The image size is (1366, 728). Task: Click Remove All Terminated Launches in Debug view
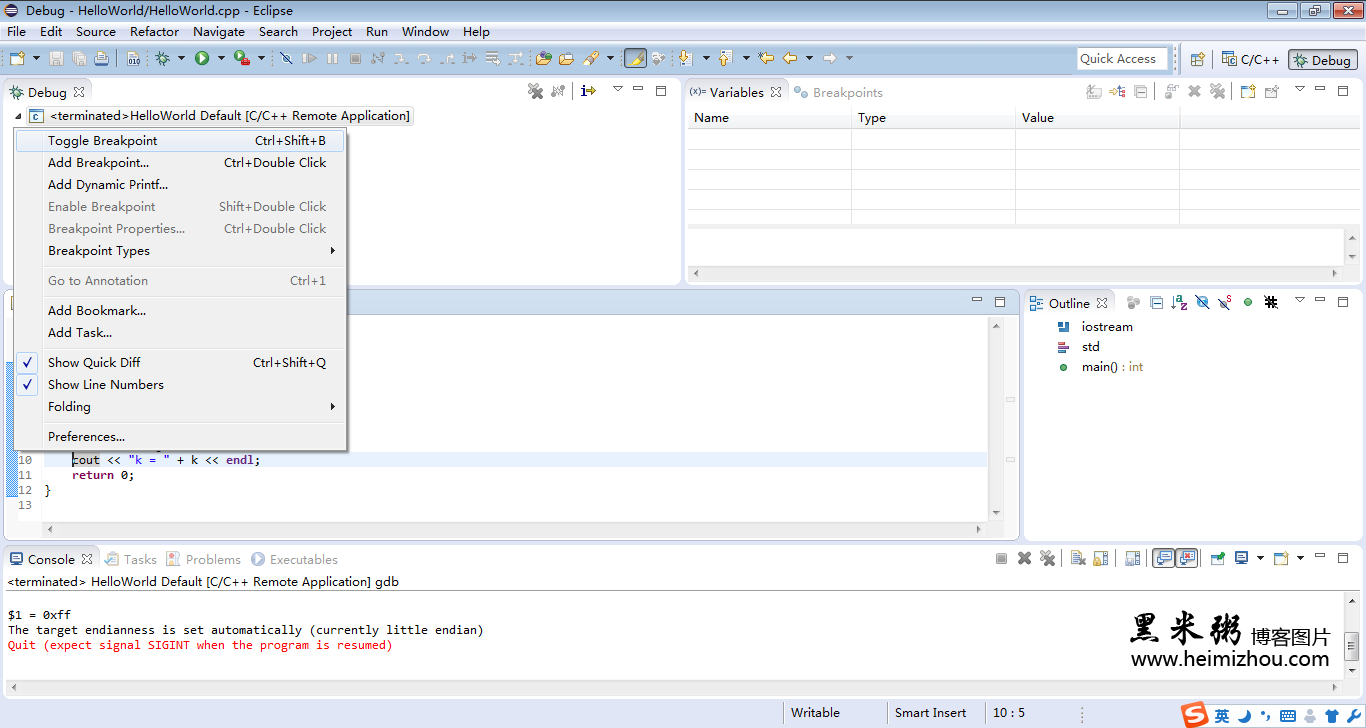click(535, 92)
